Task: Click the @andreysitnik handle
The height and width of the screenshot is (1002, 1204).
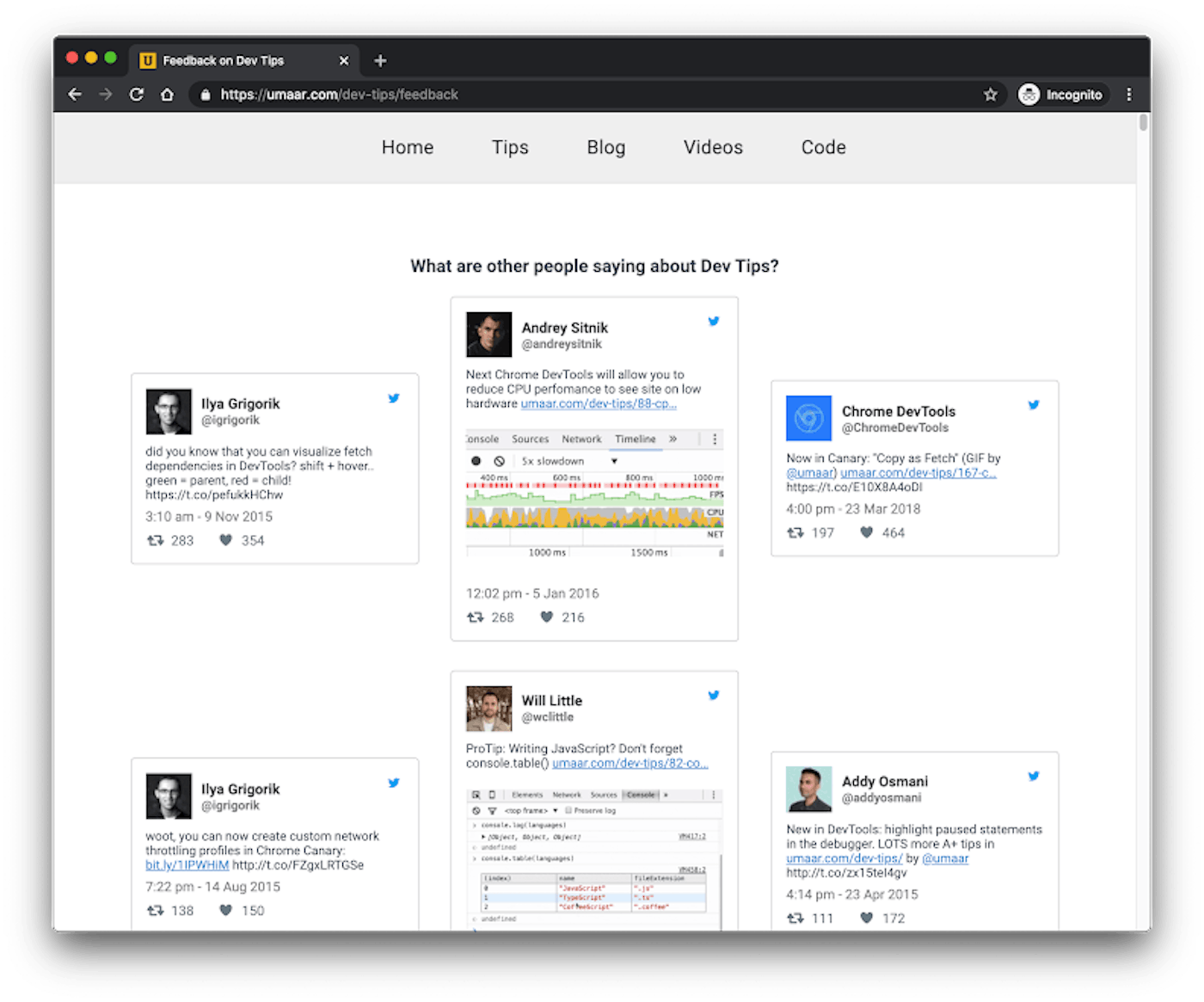Action: 562,344
